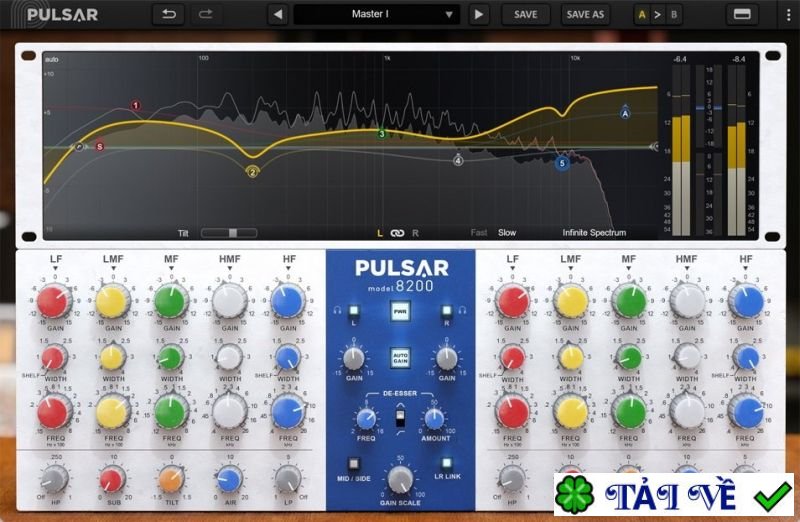800x522 pixels.
Task: Undo the last change with the undo arrow
Action: 168,14
